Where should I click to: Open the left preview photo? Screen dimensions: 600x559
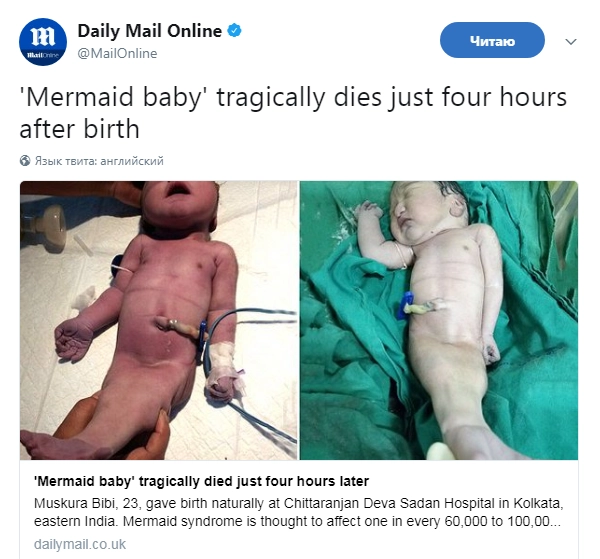[159, 320]
